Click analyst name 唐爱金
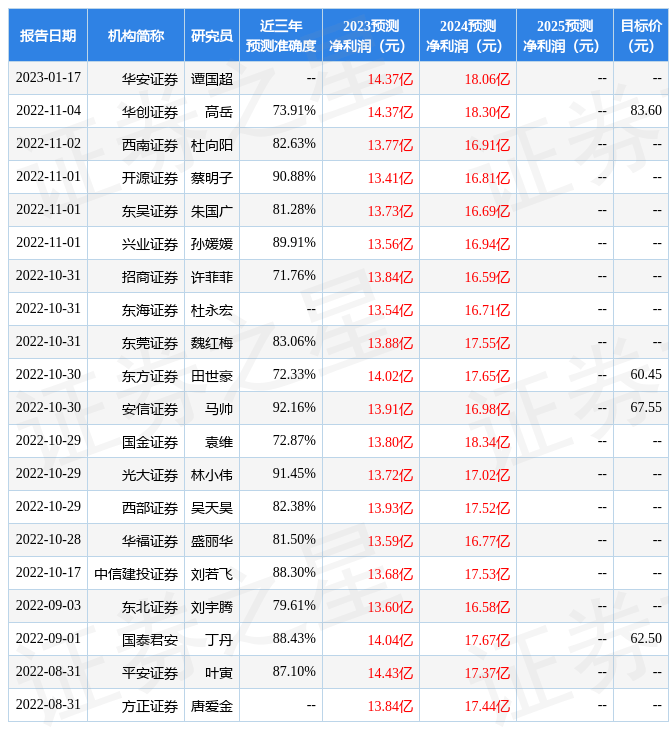The height and width of the screenshot is (730, 669). [212, 706]
